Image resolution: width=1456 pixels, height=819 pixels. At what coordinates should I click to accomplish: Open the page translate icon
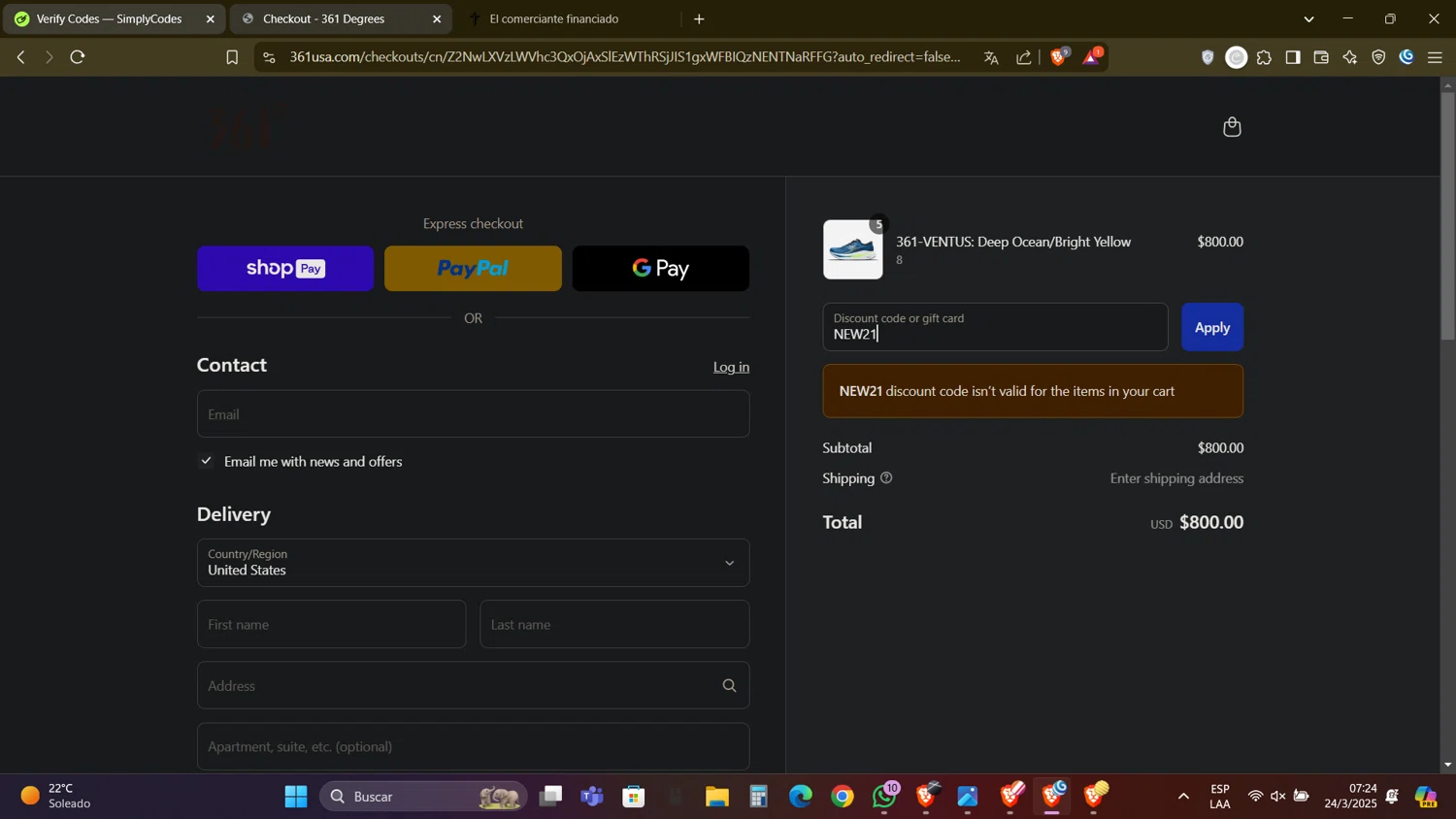991,58
